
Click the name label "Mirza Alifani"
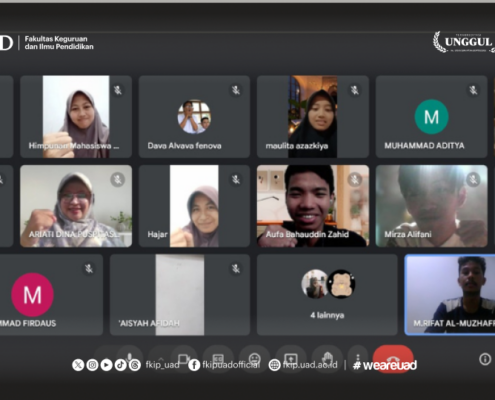408,234
